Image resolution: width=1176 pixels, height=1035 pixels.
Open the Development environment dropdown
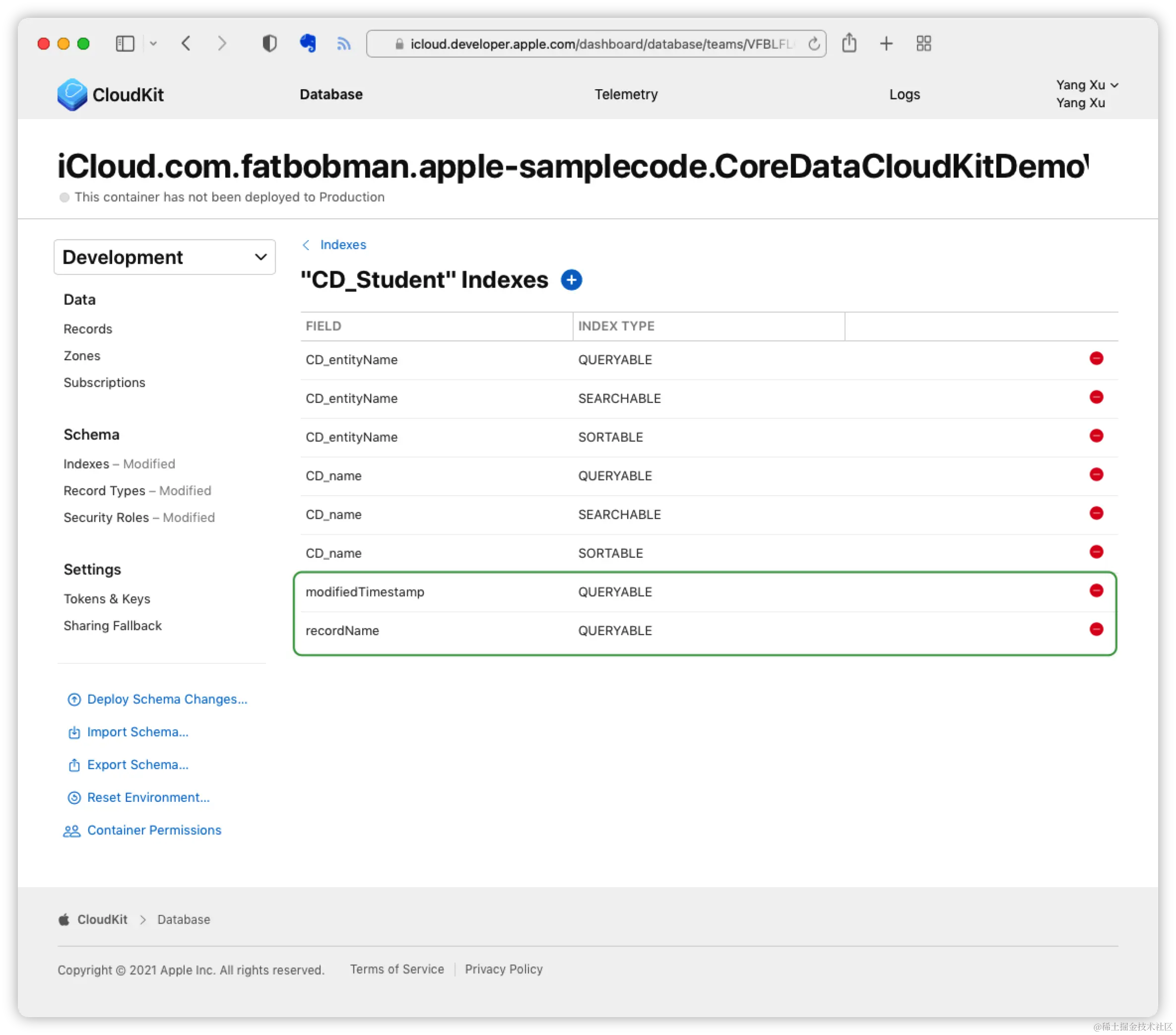[165, 257]
